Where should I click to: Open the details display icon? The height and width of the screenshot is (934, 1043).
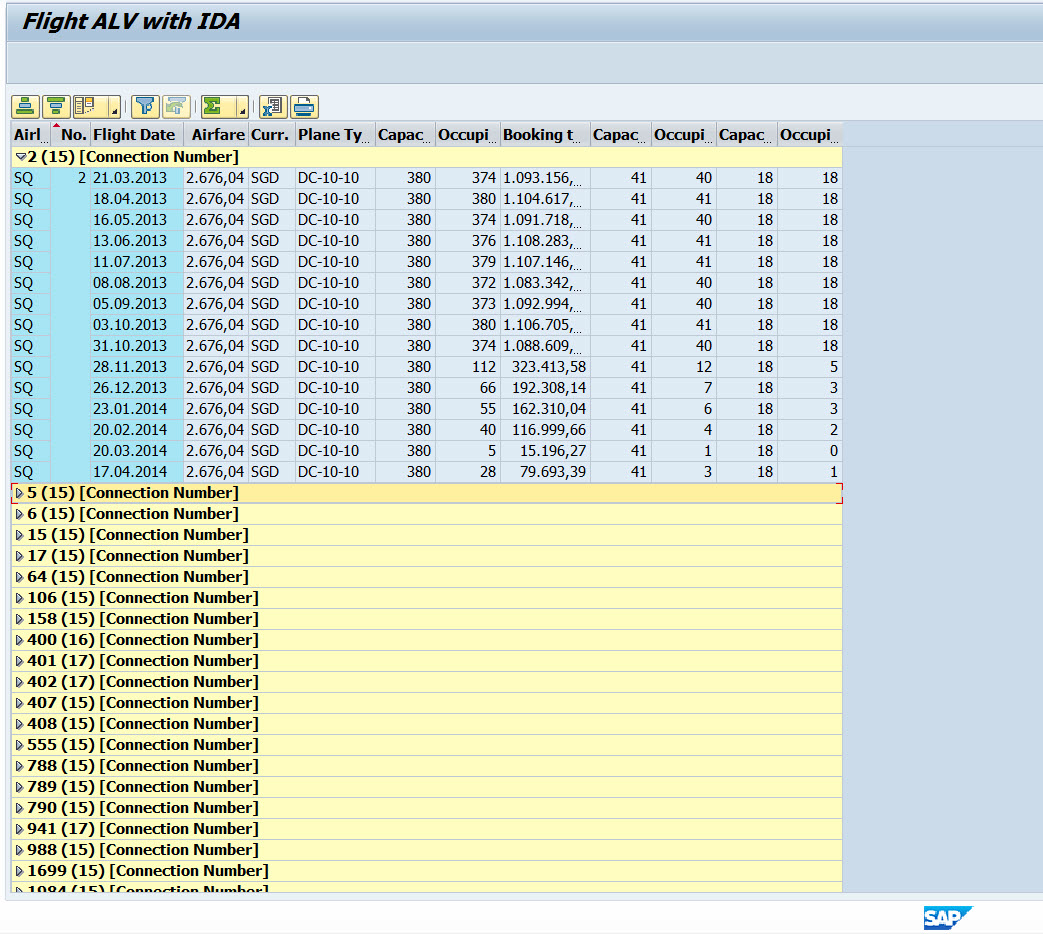[x=87, y=106]
